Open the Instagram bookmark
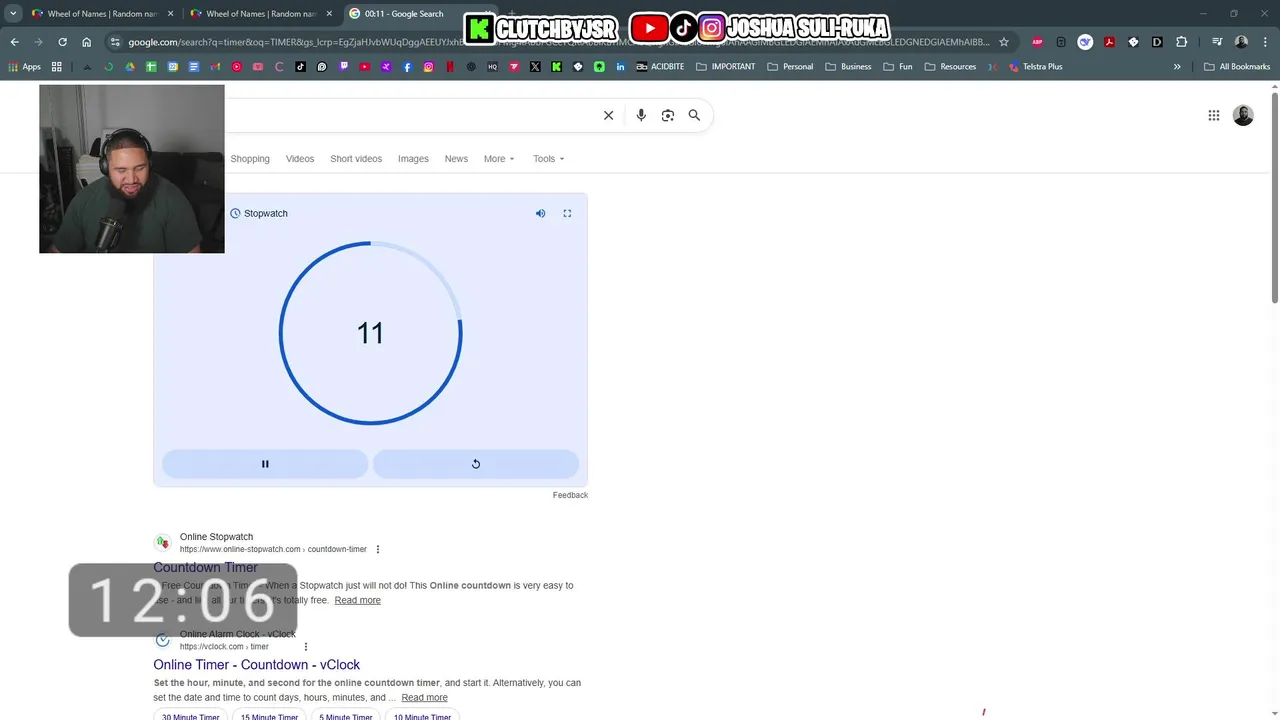 [x=428, y=67]
